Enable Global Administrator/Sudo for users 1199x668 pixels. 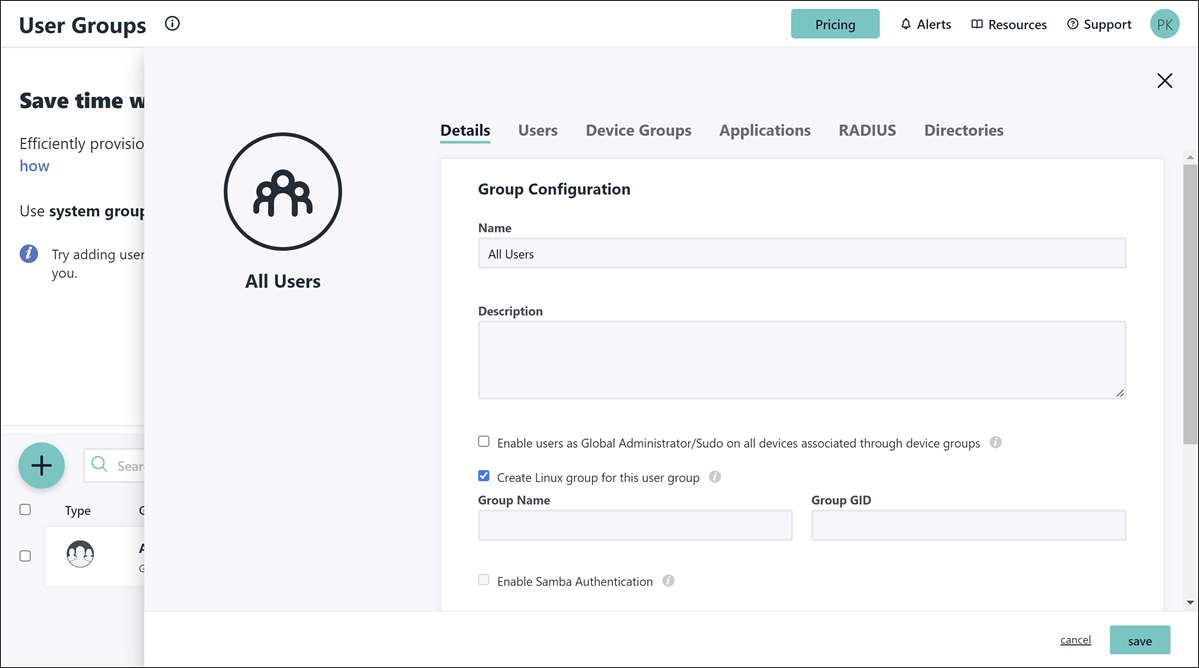coord(483,440)
